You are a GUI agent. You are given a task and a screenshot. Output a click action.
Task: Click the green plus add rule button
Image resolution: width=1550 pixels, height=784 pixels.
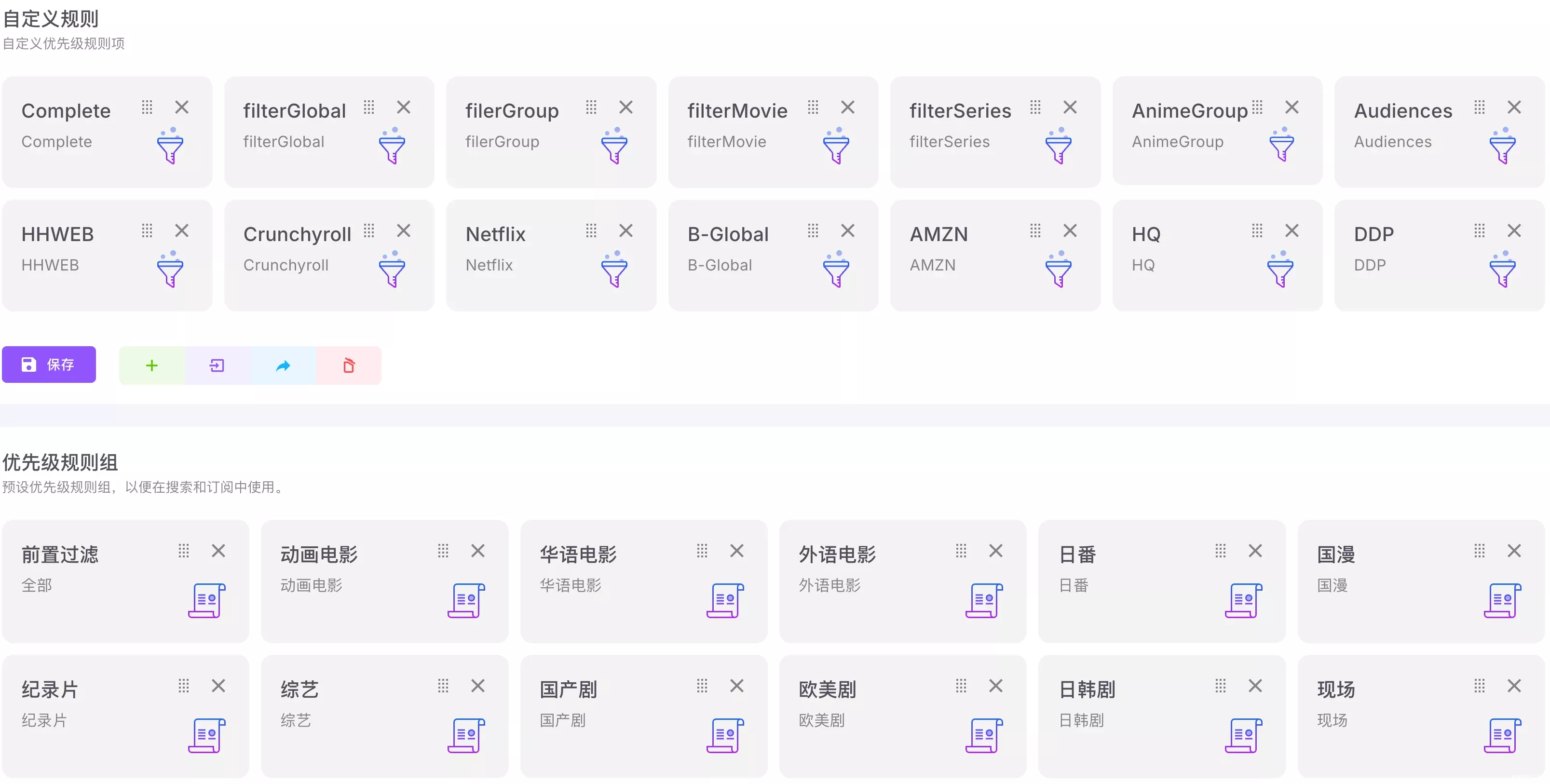coord(151,365)
